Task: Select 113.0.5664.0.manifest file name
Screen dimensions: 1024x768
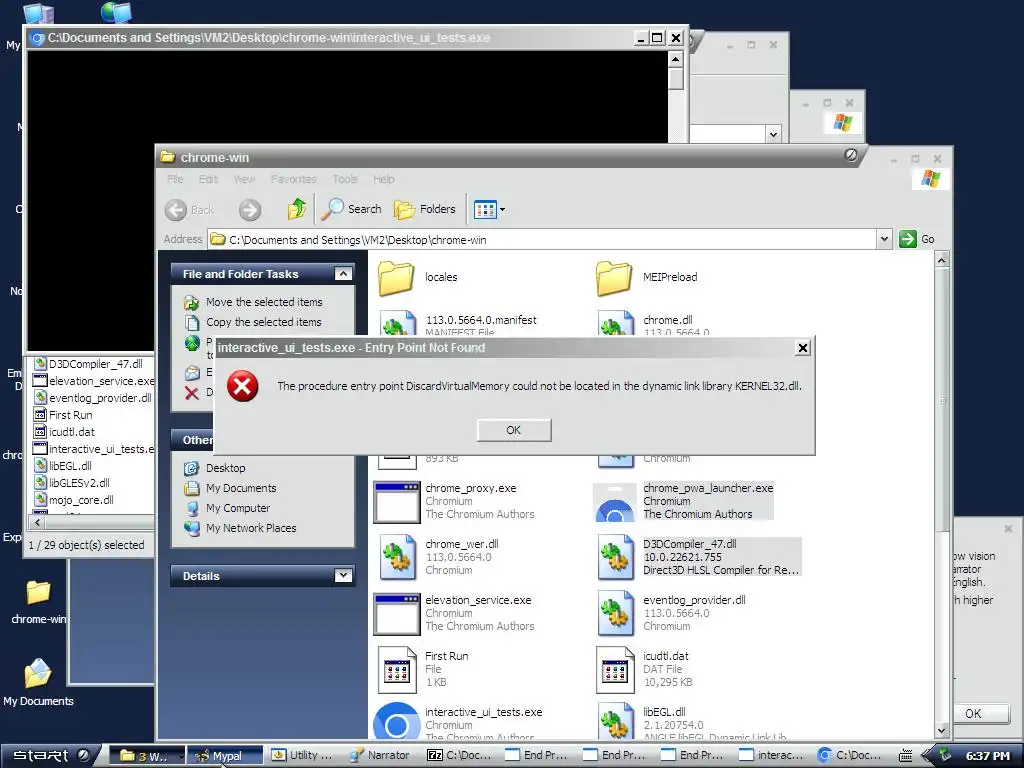Action: pos(481,320)
